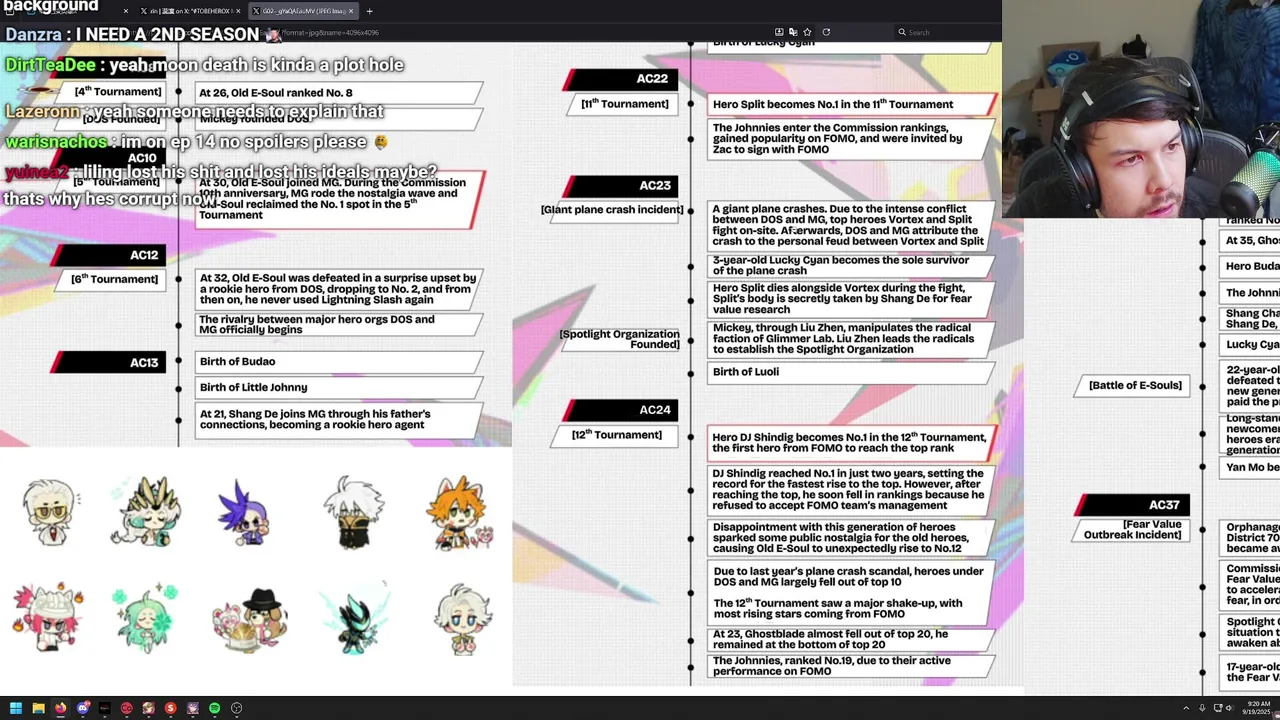Show hidden system tray icons
1280x720 pixels.
coord(1186,708)
